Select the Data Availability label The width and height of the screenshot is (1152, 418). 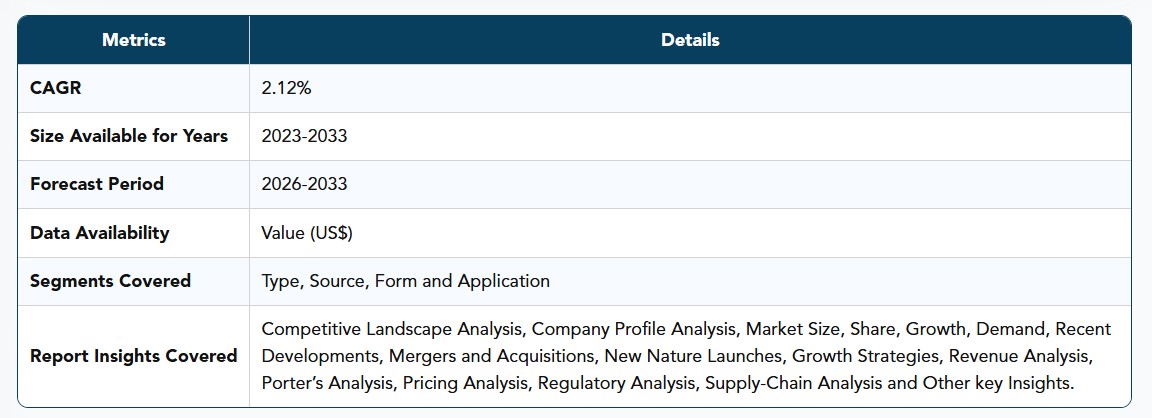100,233
